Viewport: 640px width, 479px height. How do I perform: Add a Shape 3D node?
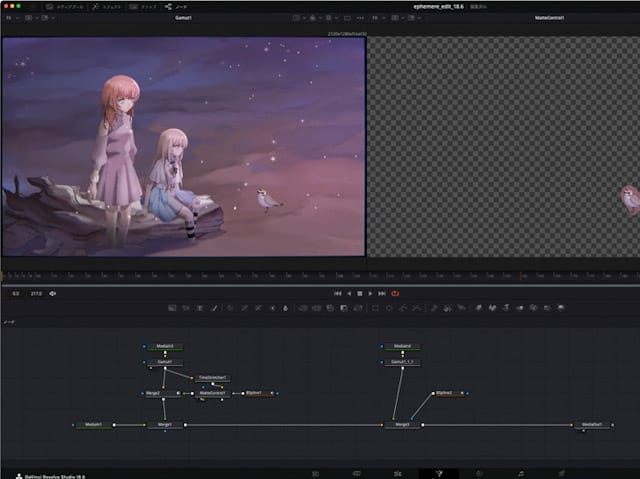492,308
